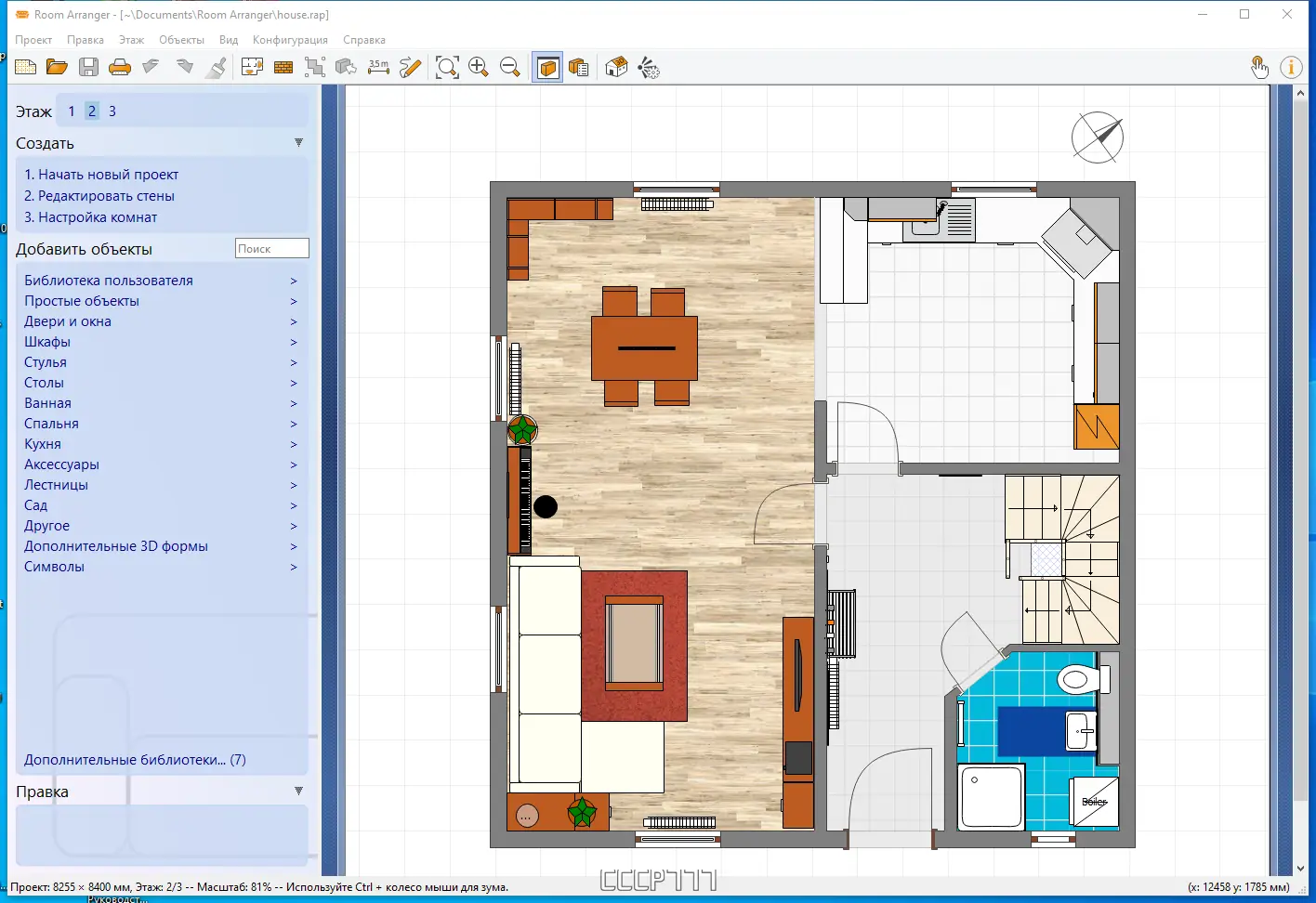Screen dimensions: 1316x903
Task: Open the 3D view icon on toolbar
Action: [x=547, y=66]
